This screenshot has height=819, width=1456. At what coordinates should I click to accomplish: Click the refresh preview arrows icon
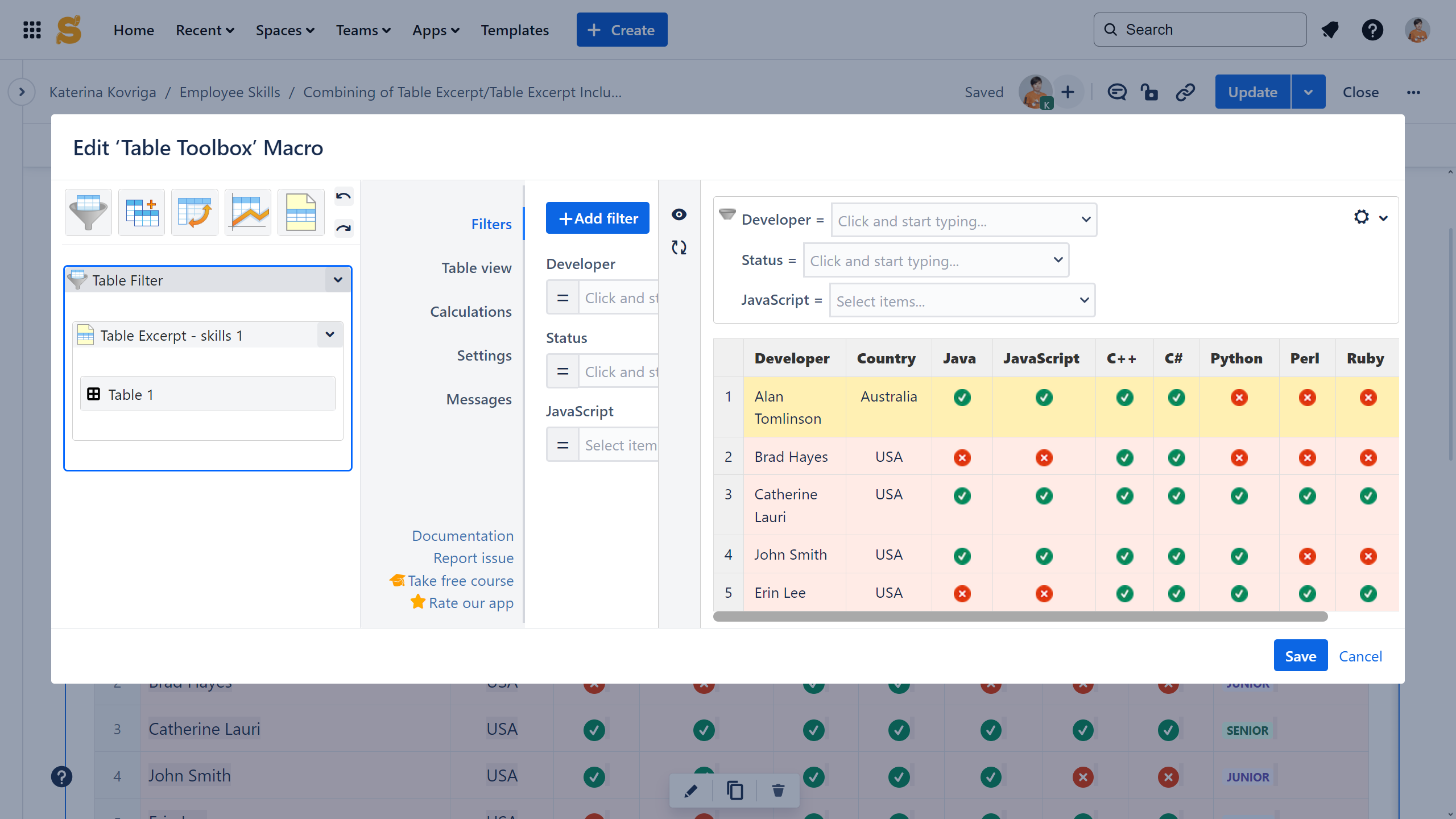(679, 247)
